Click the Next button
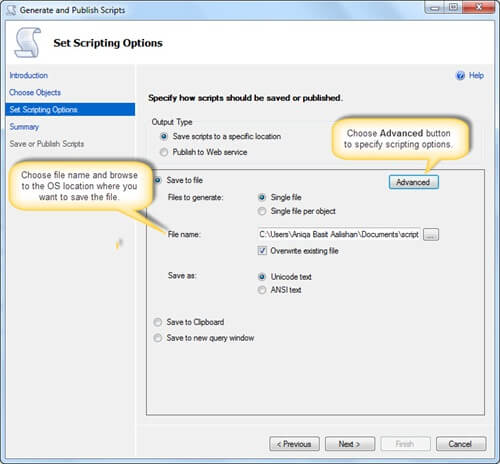Viewport: 500px width, 464px height. tap(350, 444)
